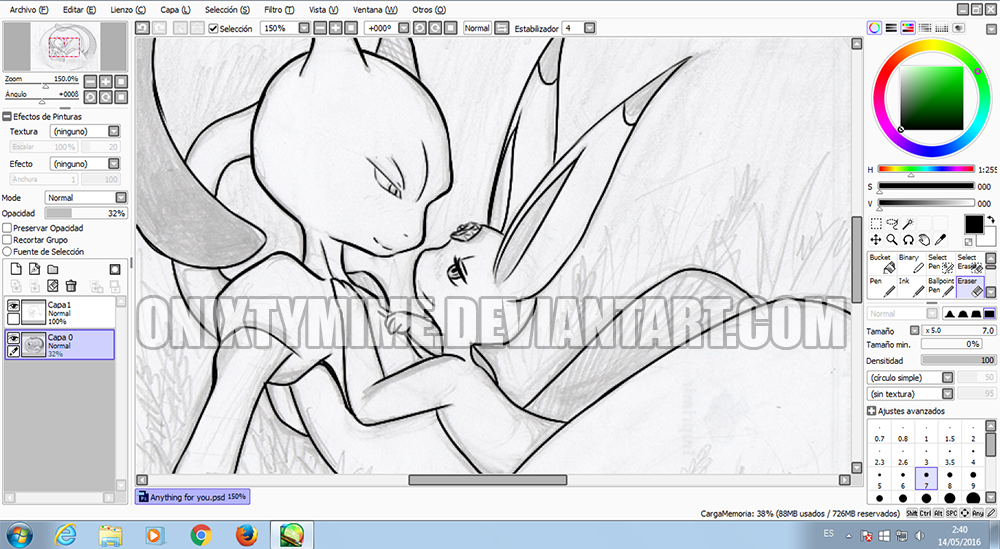Select brush size 3.5 preset

950,455
